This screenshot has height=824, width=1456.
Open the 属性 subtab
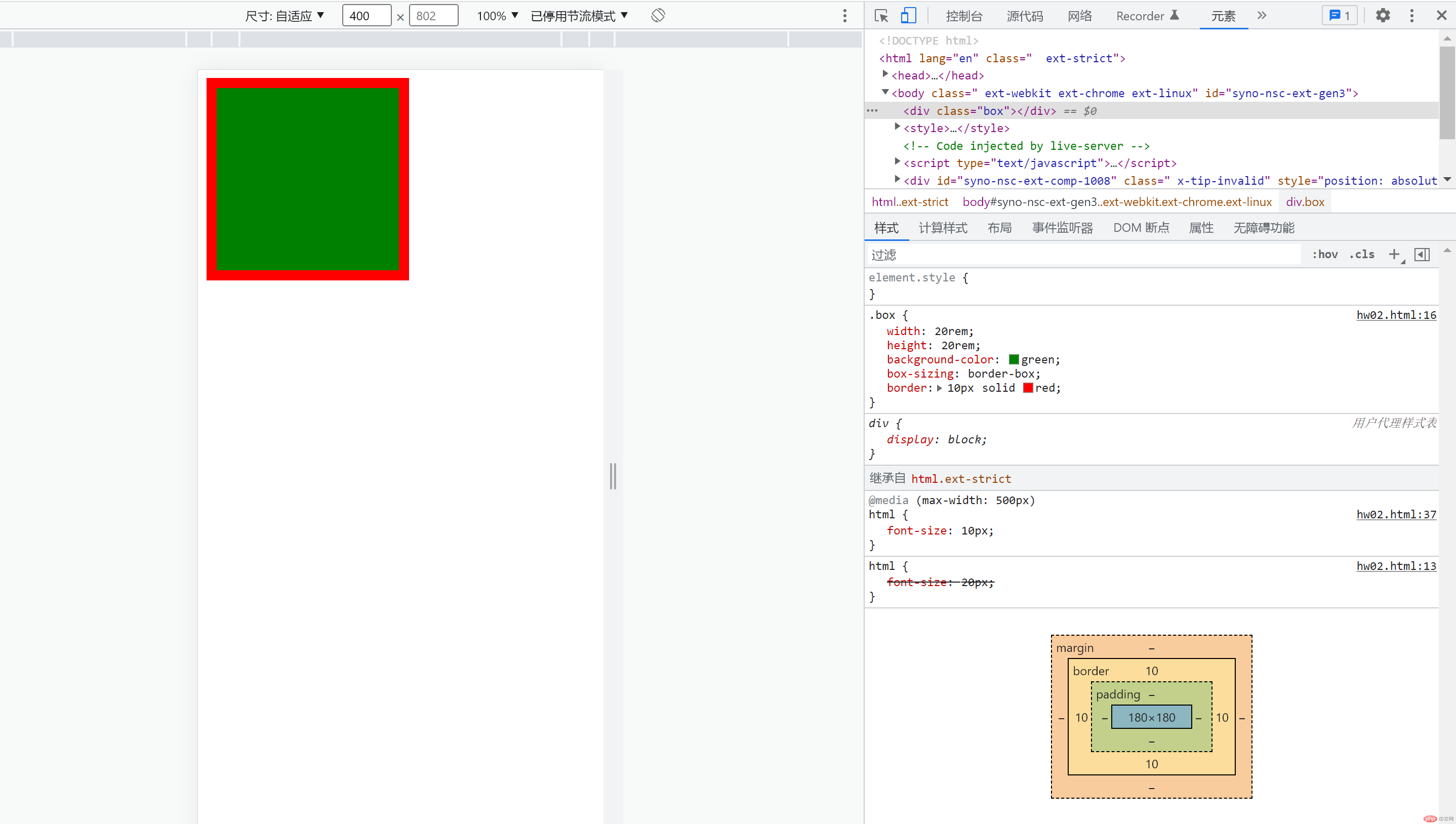click(x=1201, y=228)
